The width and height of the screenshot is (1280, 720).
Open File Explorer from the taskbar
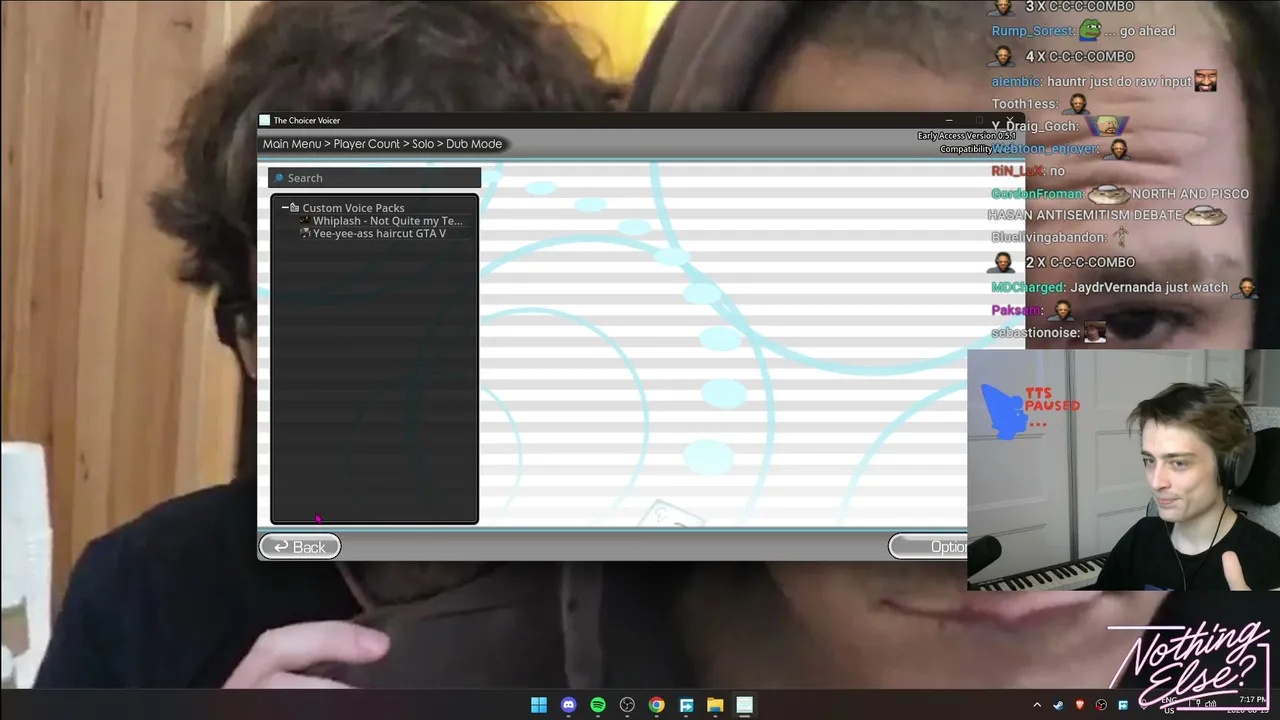(x=715, y=705)
